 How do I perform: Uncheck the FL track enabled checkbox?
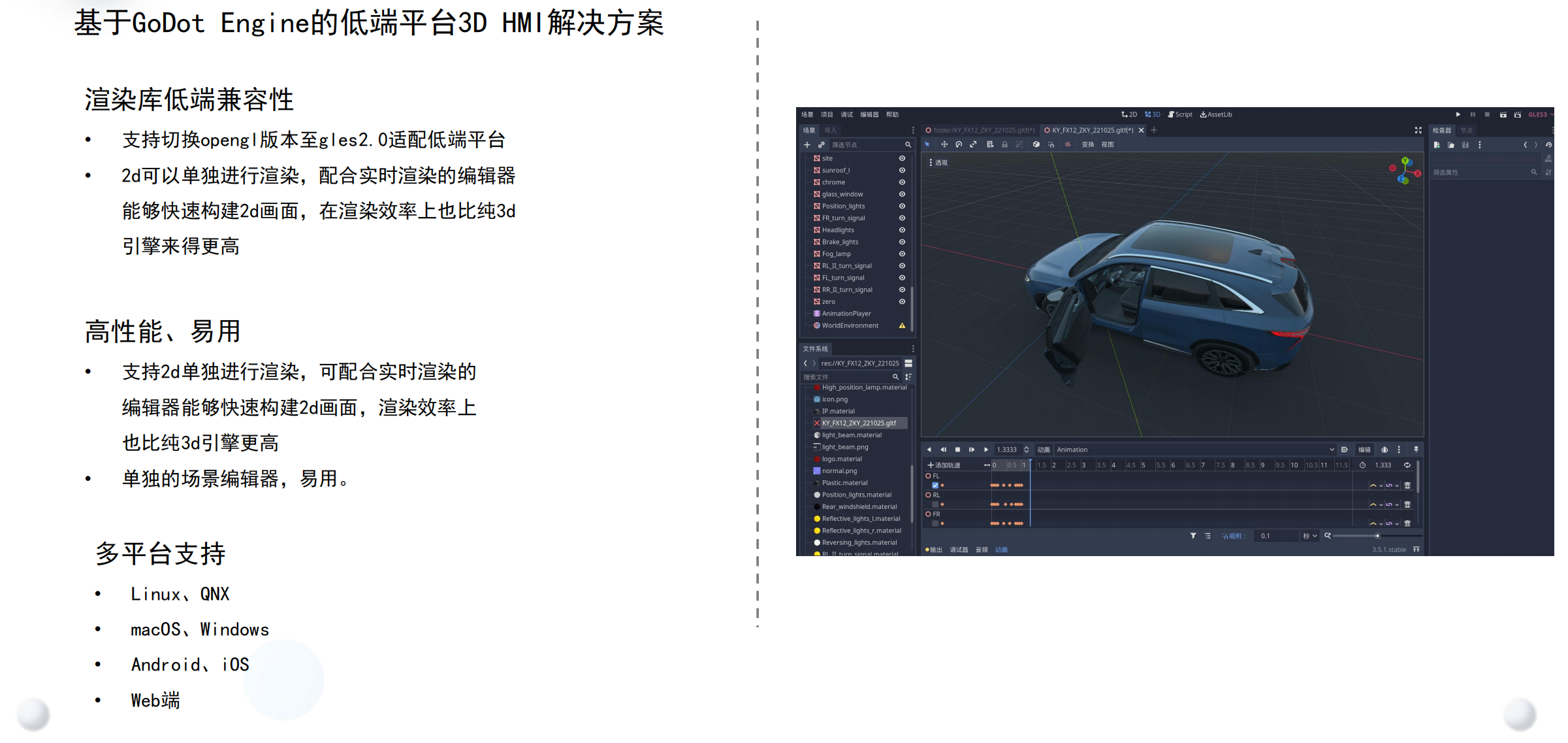coord(935,486)
